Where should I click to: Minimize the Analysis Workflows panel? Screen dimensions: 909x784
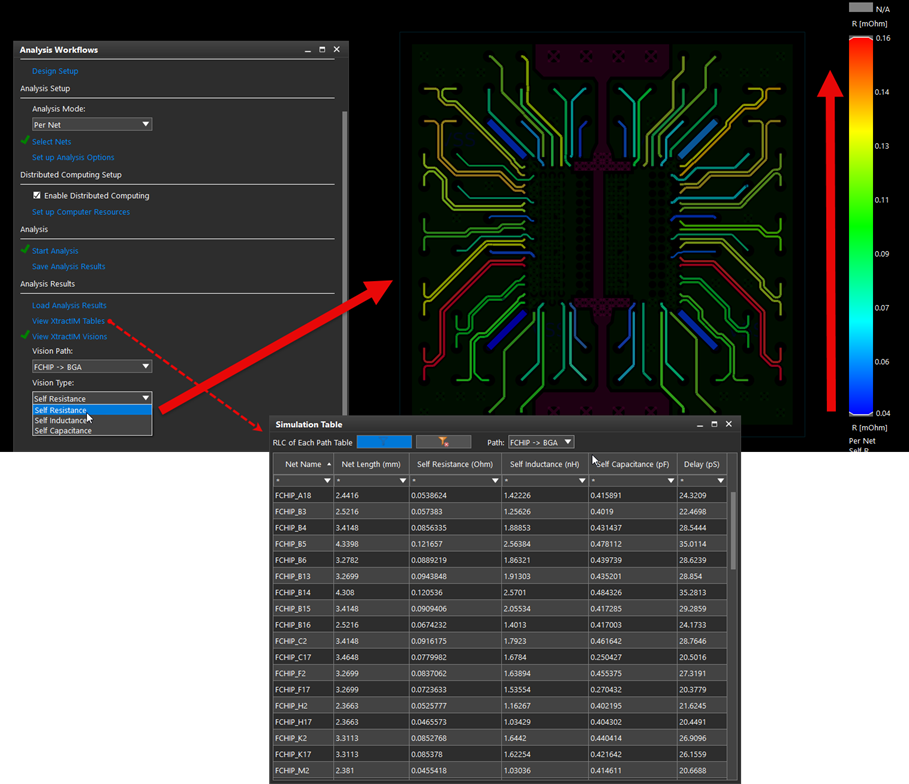tap(308, 49)
